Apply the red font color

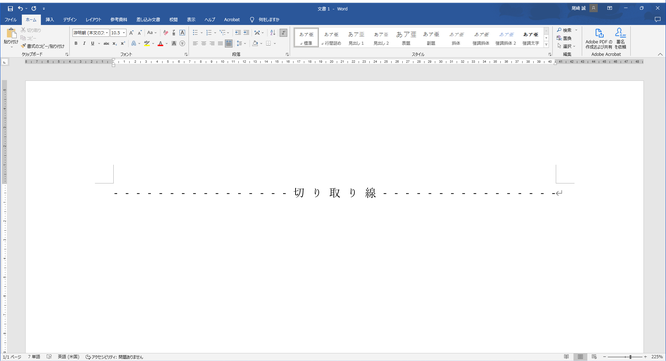(161, 43)
